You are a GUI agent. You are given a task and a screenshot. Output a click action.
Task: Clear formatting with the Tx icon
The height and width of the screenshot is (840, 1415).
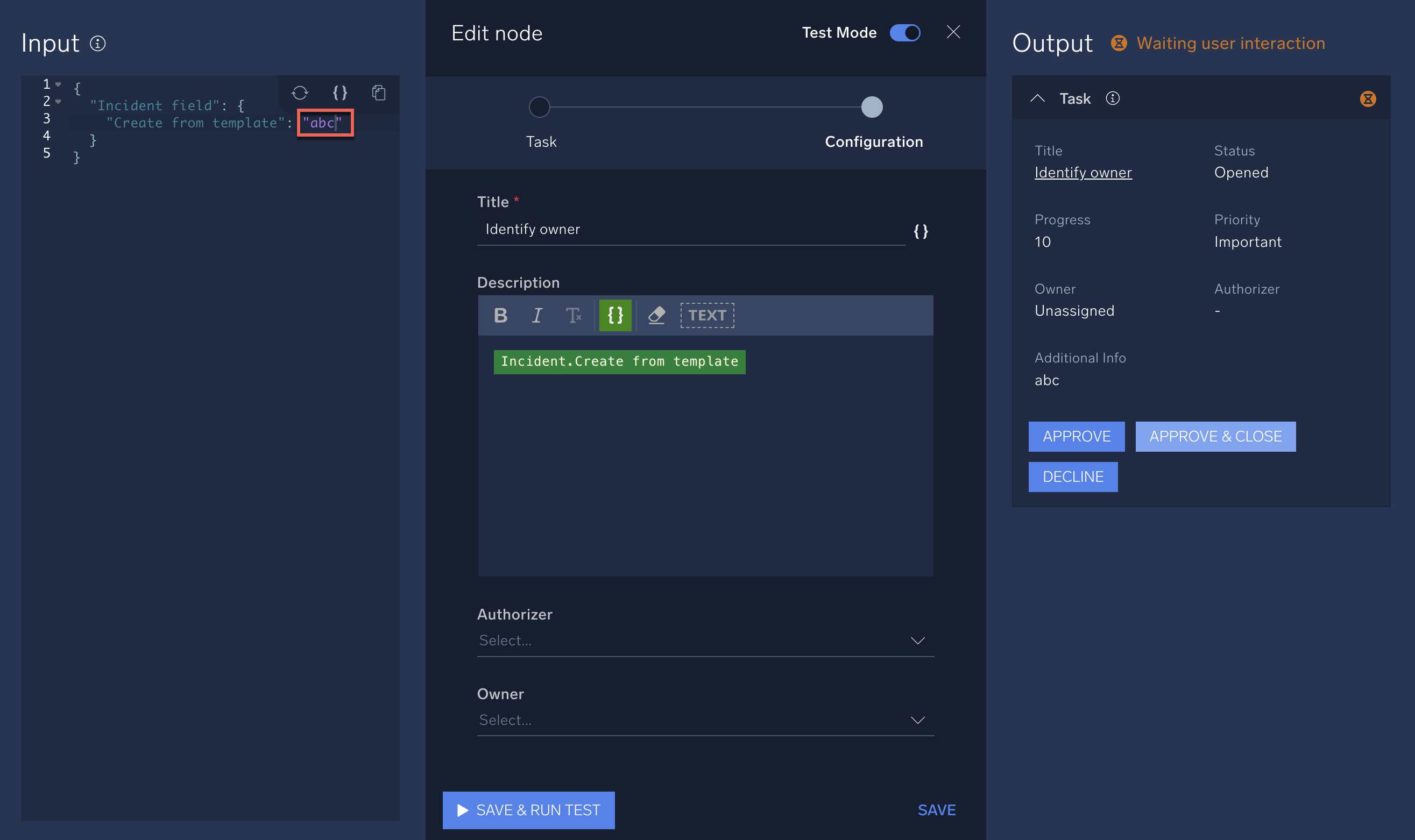pyautogui.click(x=574, y=315)
